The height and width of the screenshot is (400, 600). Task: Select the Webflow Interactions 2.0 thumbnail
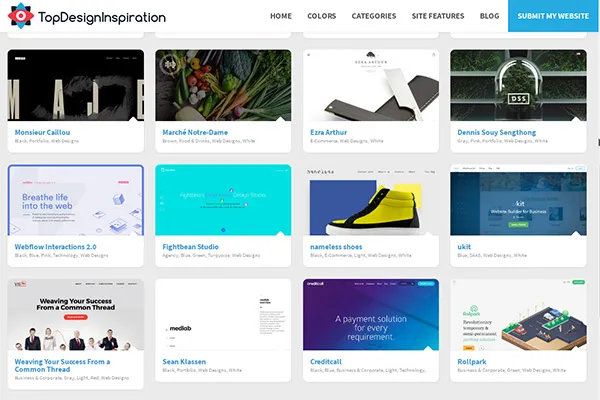click(x=76, y=200)
